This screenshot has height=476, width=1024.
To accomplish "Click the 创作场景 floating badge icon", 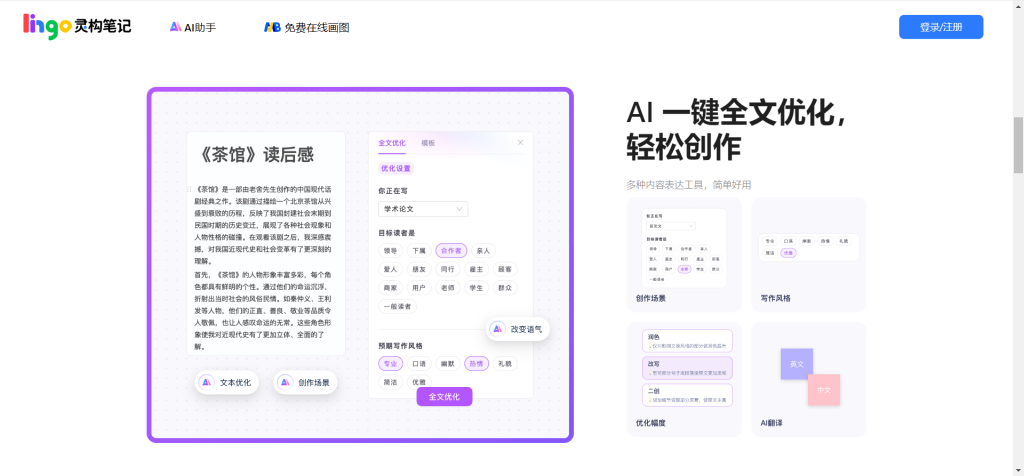I will [284, 382].
